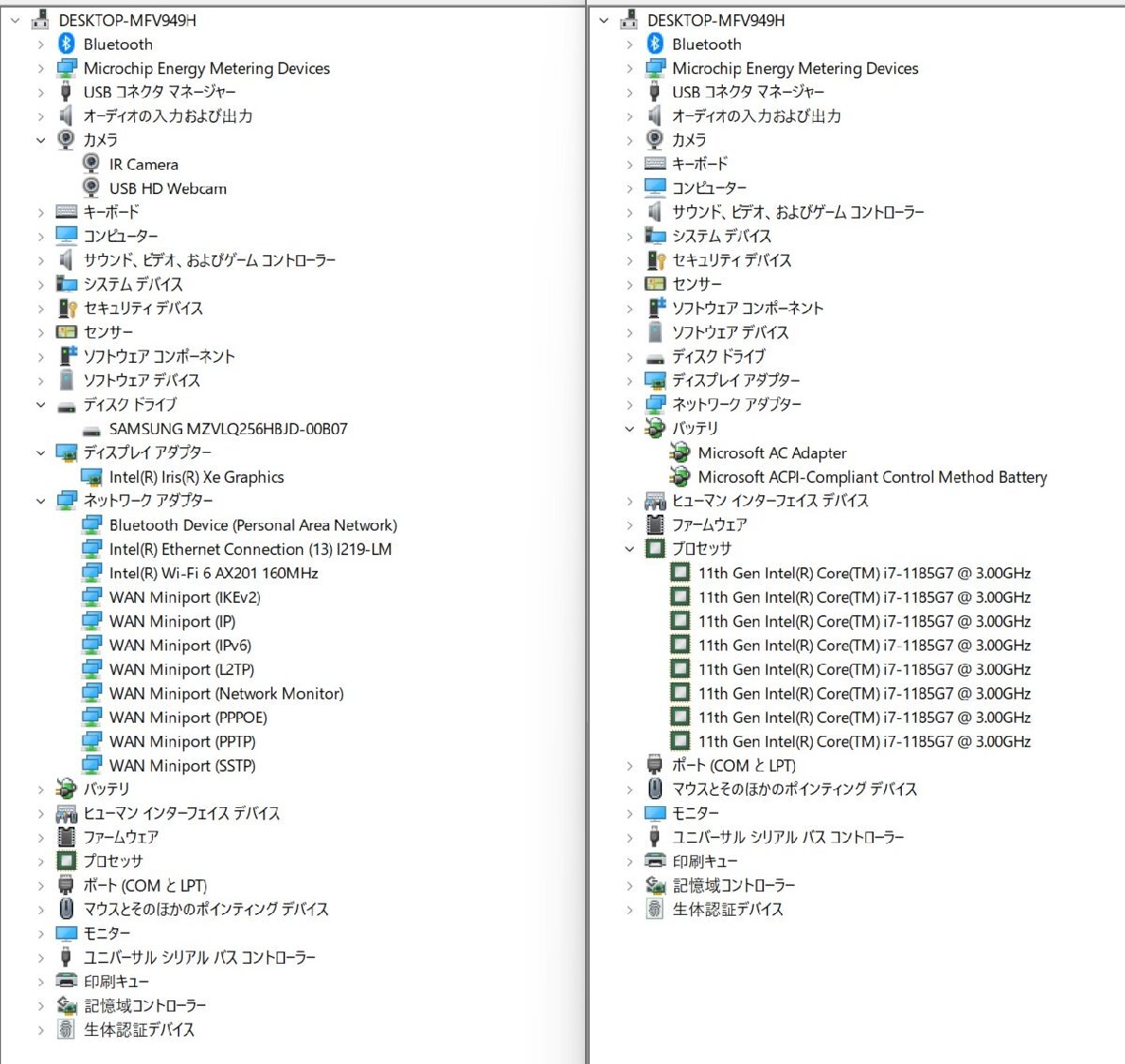Select WAN Miniport (L2TP) entry
1125x1064 pixels.
182,669
